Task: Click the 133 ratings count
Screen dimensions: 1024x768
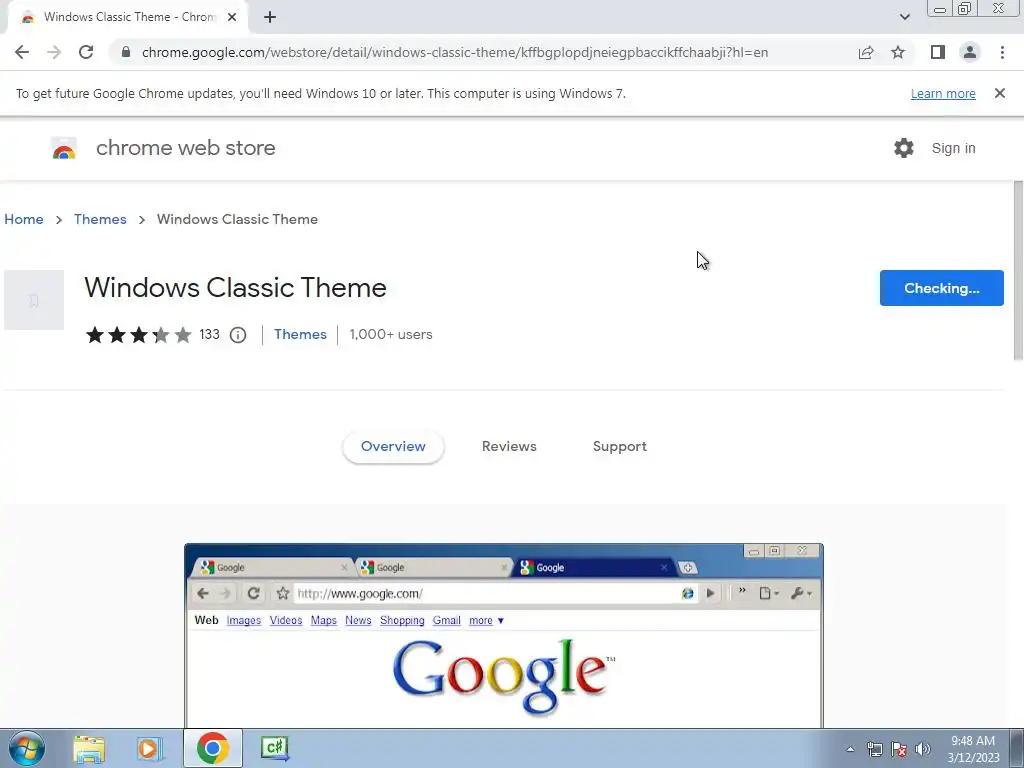Action: [209, 334]
